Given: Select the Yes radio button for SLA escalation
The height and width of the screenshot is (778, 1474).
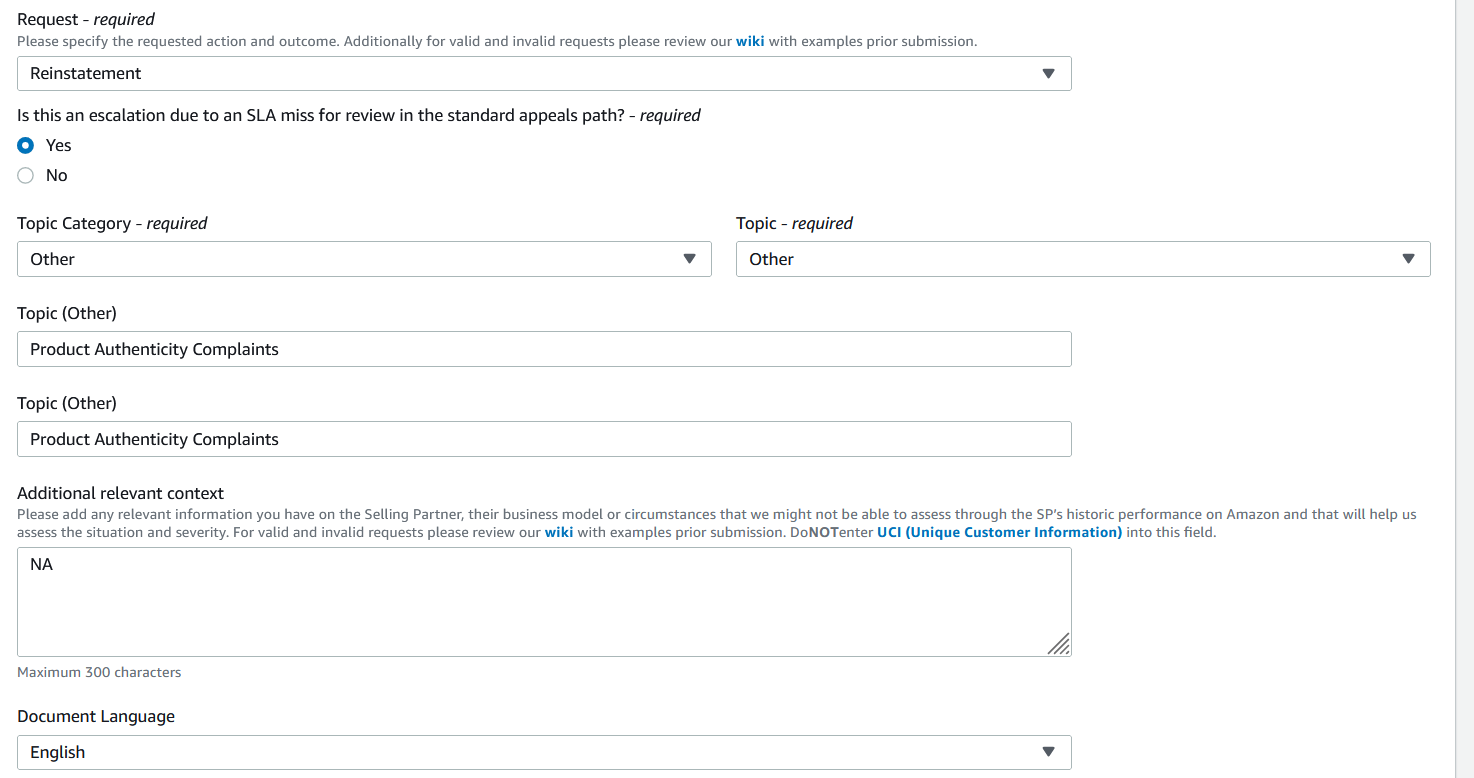Looking at the screenshot, I should [x=26, y=145].
